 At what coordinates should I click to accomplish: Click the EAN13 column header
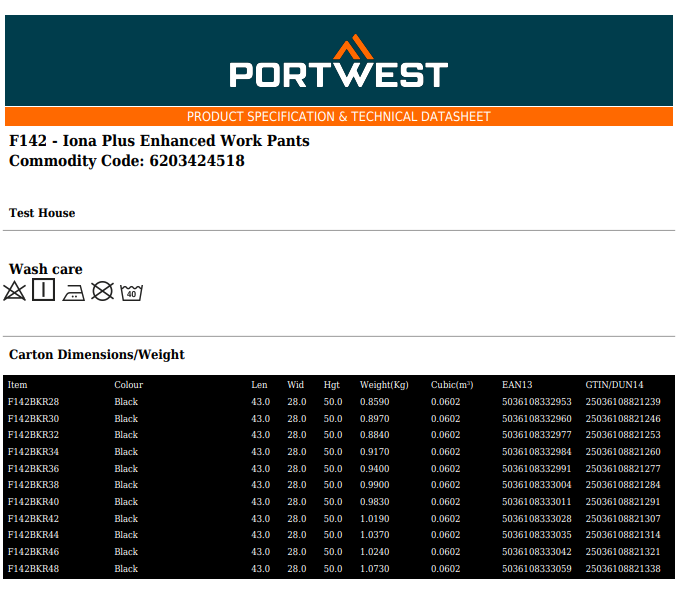(x=517, y=385)
